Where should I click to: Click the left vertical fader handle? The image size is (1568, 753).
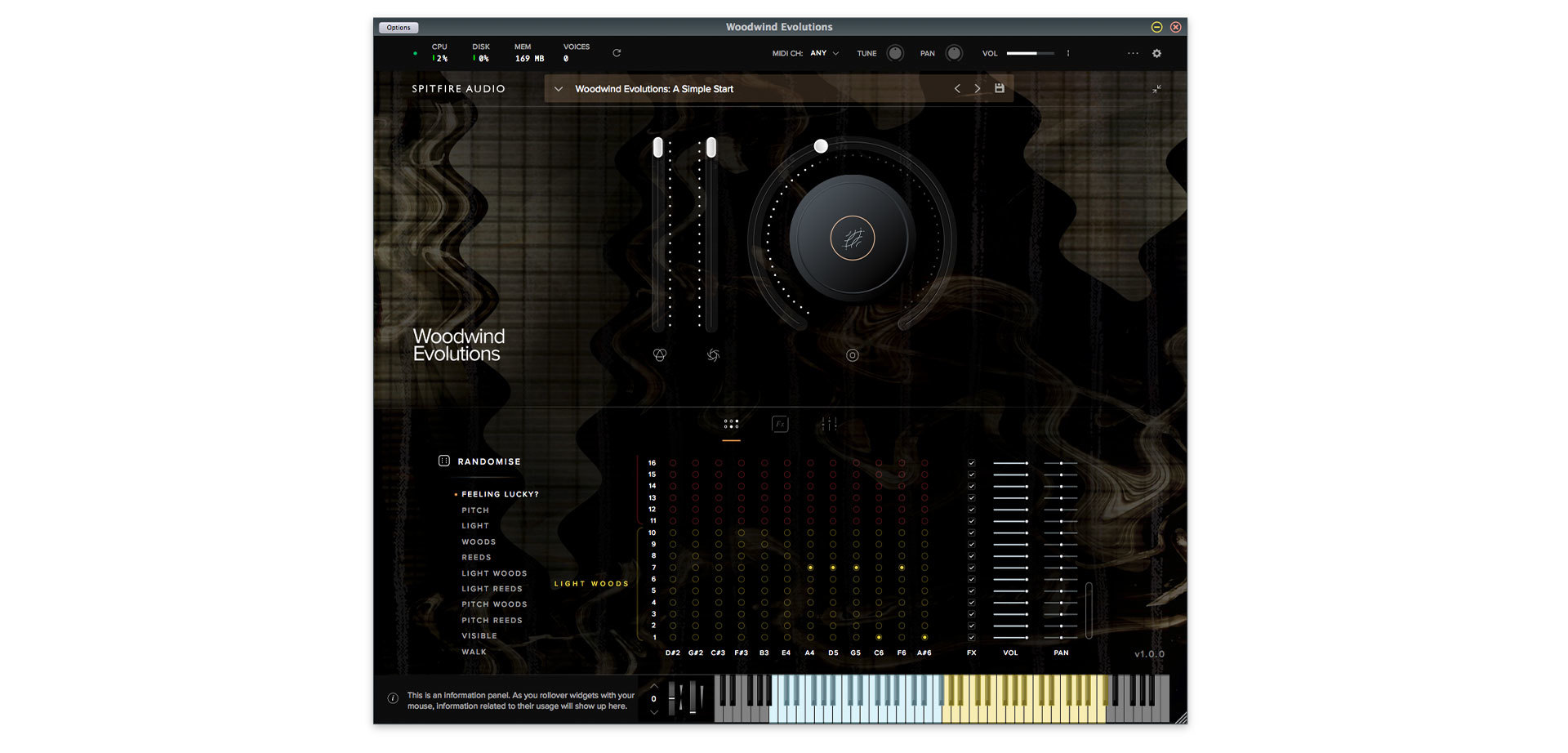658,148
